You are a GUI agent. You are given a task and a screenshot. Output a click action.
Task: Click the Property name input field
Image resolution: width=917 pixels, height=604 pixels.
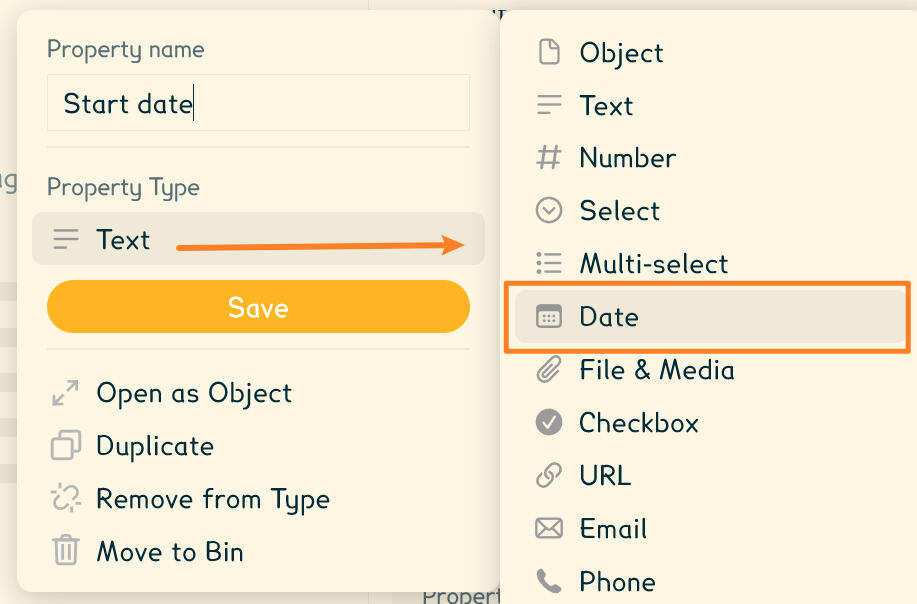click(258, 103)
